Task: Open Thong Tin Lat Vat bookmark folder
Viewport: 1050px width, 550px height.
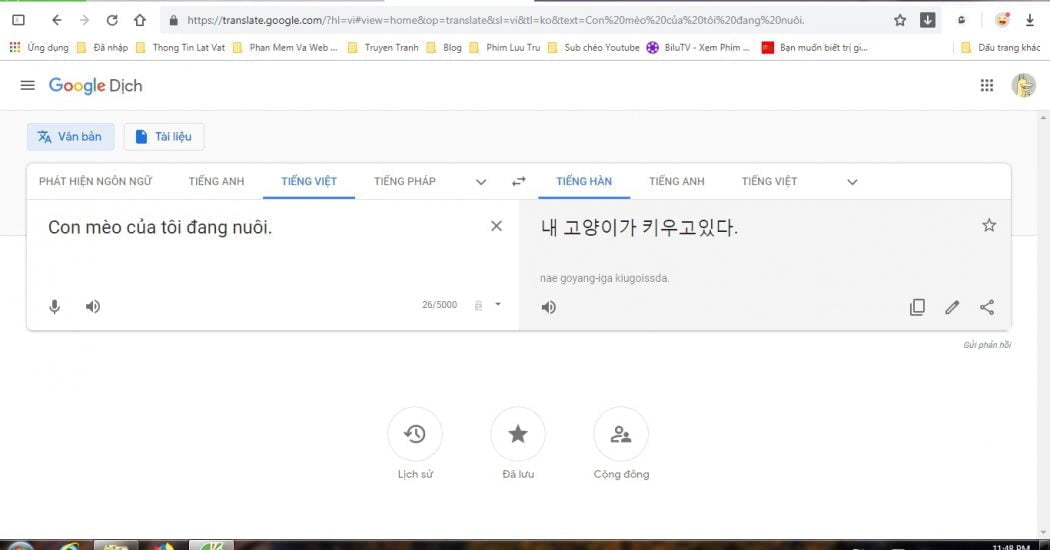Action: click(x=181, y=48)
